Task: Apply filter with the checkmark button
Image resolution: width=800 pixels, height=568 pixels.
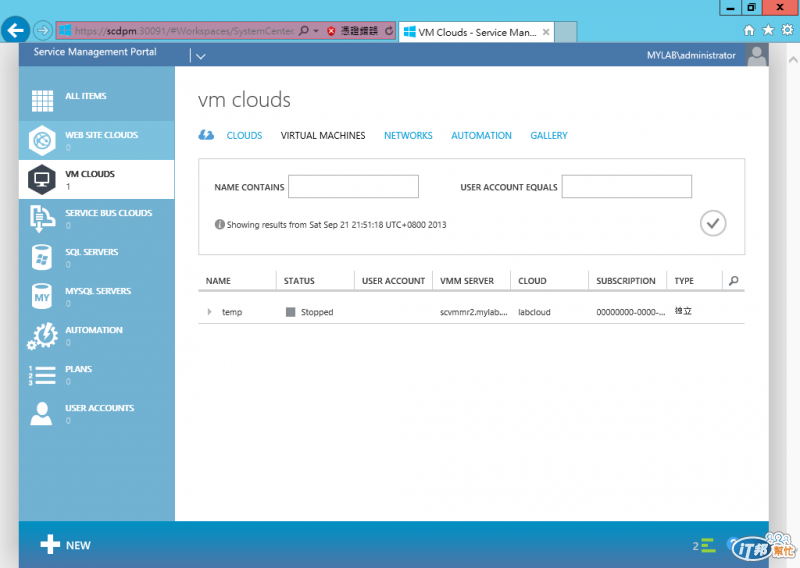Action: tap(713, 223)
